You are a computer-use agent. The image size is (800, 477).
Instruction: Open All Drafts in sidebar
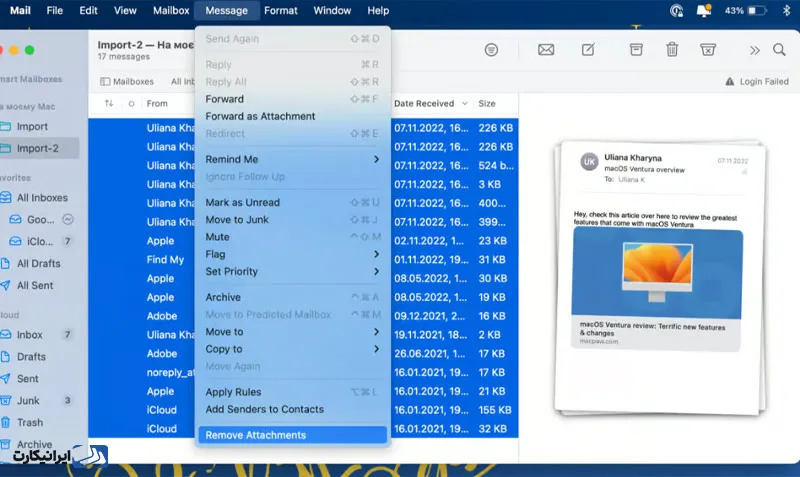(39, 263)
